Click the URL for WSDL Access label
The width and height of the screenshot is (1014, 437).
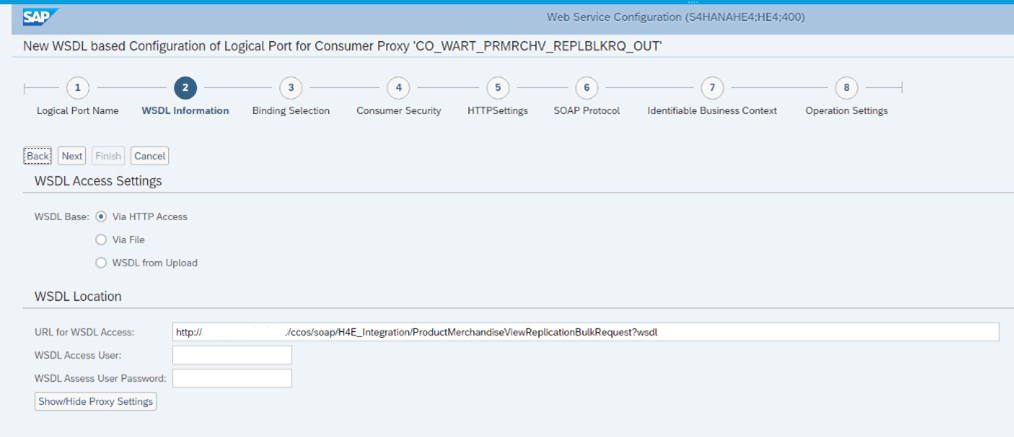pos(84,332)
